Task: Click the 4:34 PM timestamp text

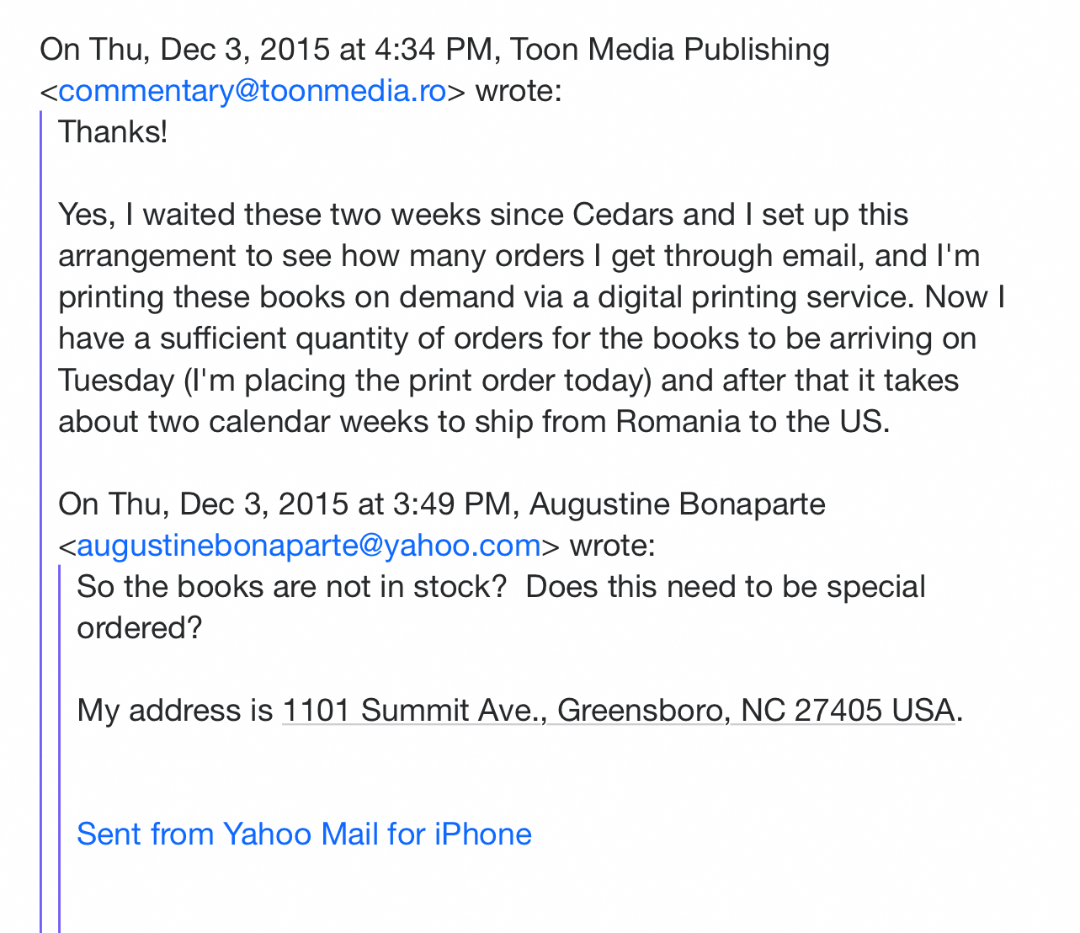Action: 433,50
